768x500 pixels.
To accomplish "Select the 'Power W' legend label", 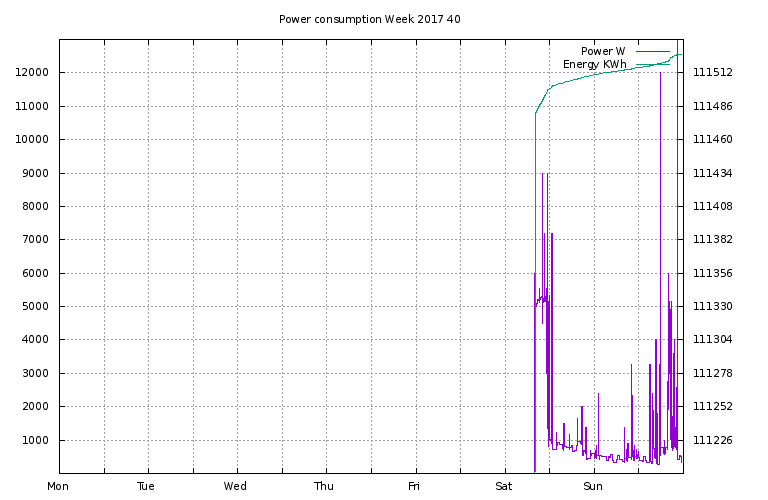I will (x=603, y=51).
